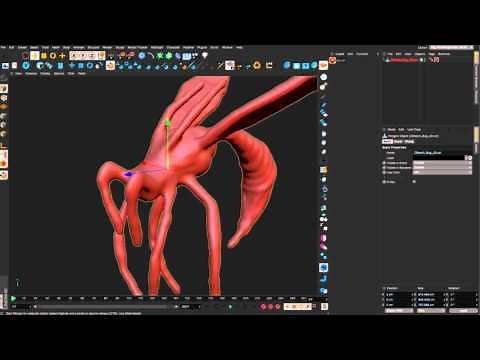480x360 pixels.
Task: Switch to the Coord. tab in Attributes
Action: click(398, 141)
